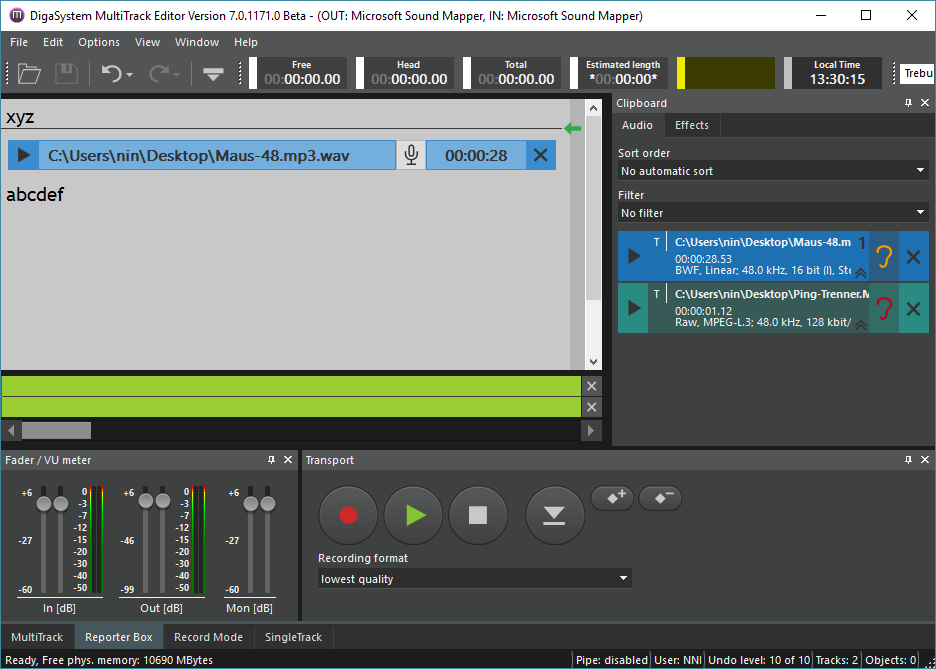The height and width of the screenshot is (669, 936).
Task: Open the Recording format dropdown
Action: [x=475, y=579]
